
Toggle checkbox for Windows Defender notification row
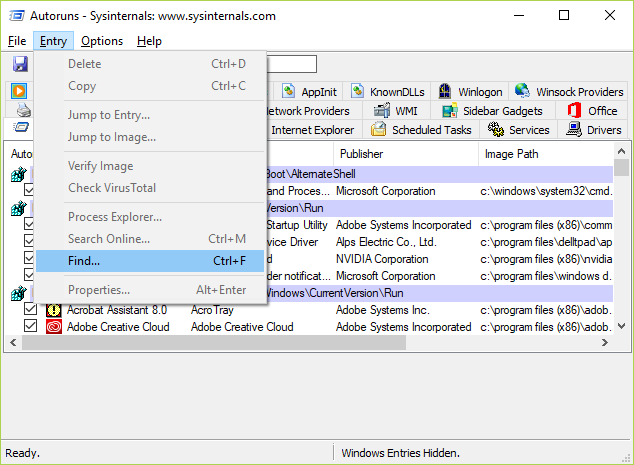(x=29, y=275)
